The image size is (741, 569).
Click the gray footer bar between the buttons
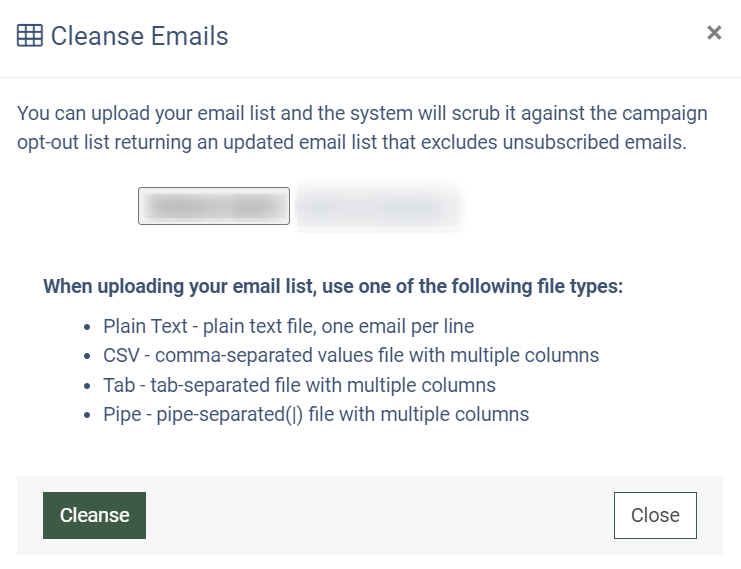tap(379, 515)
